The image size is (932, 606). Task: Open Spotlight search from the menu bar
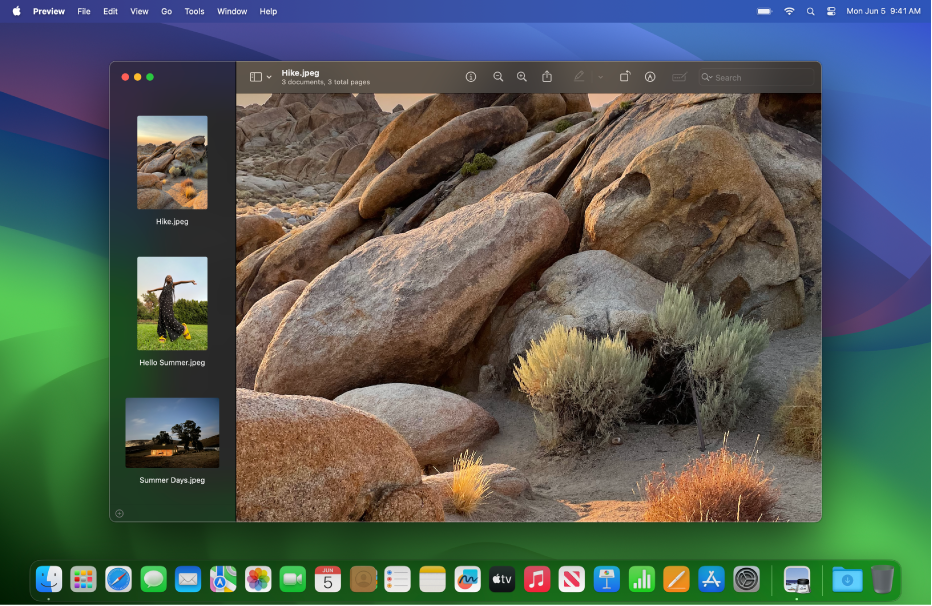810,11
